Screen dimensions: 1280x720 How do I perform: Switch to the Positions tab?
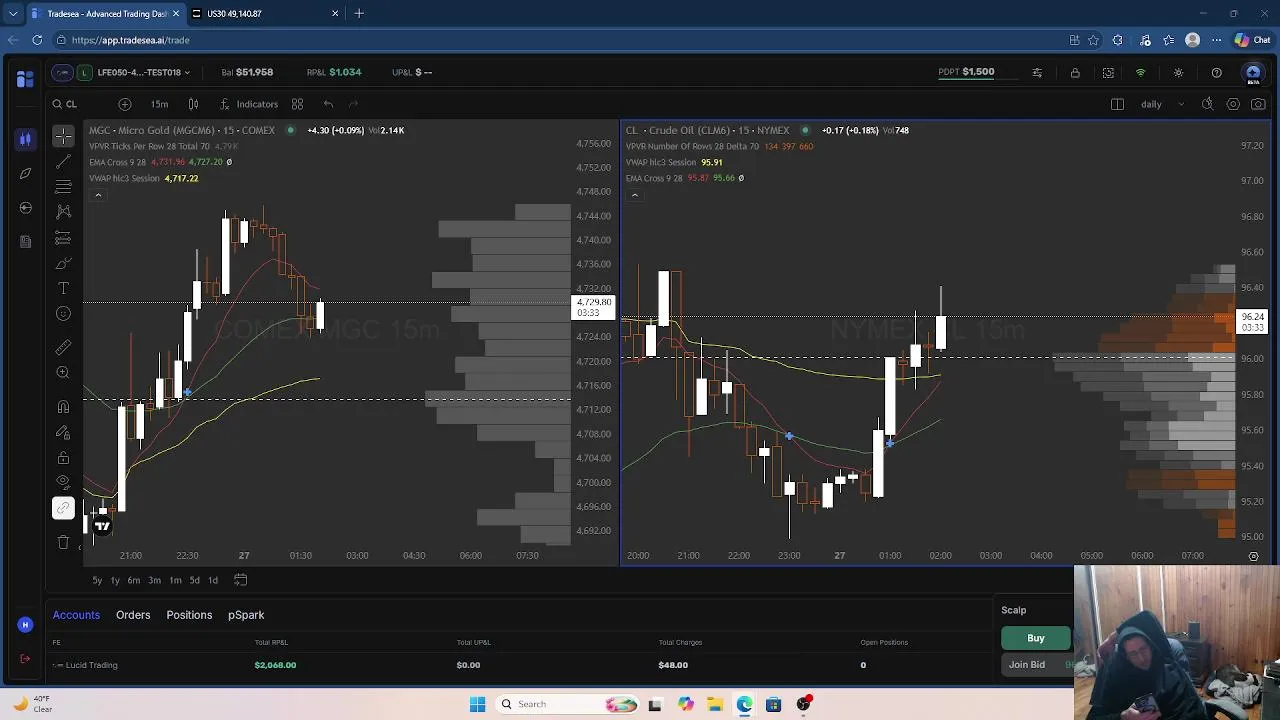(x=189, y=615)
